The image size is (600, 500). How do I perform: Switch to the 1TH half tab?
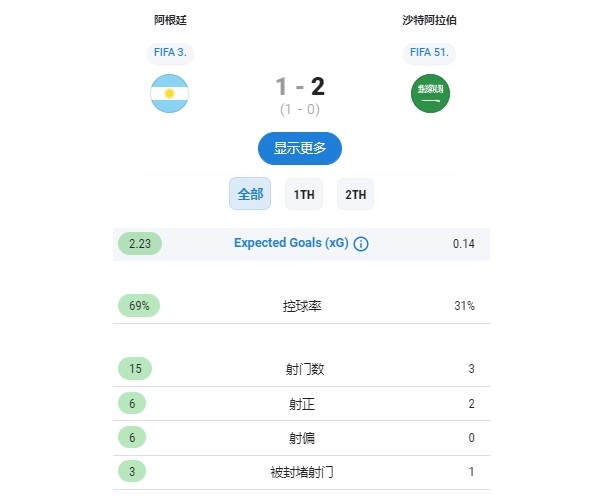pos(304,194)
